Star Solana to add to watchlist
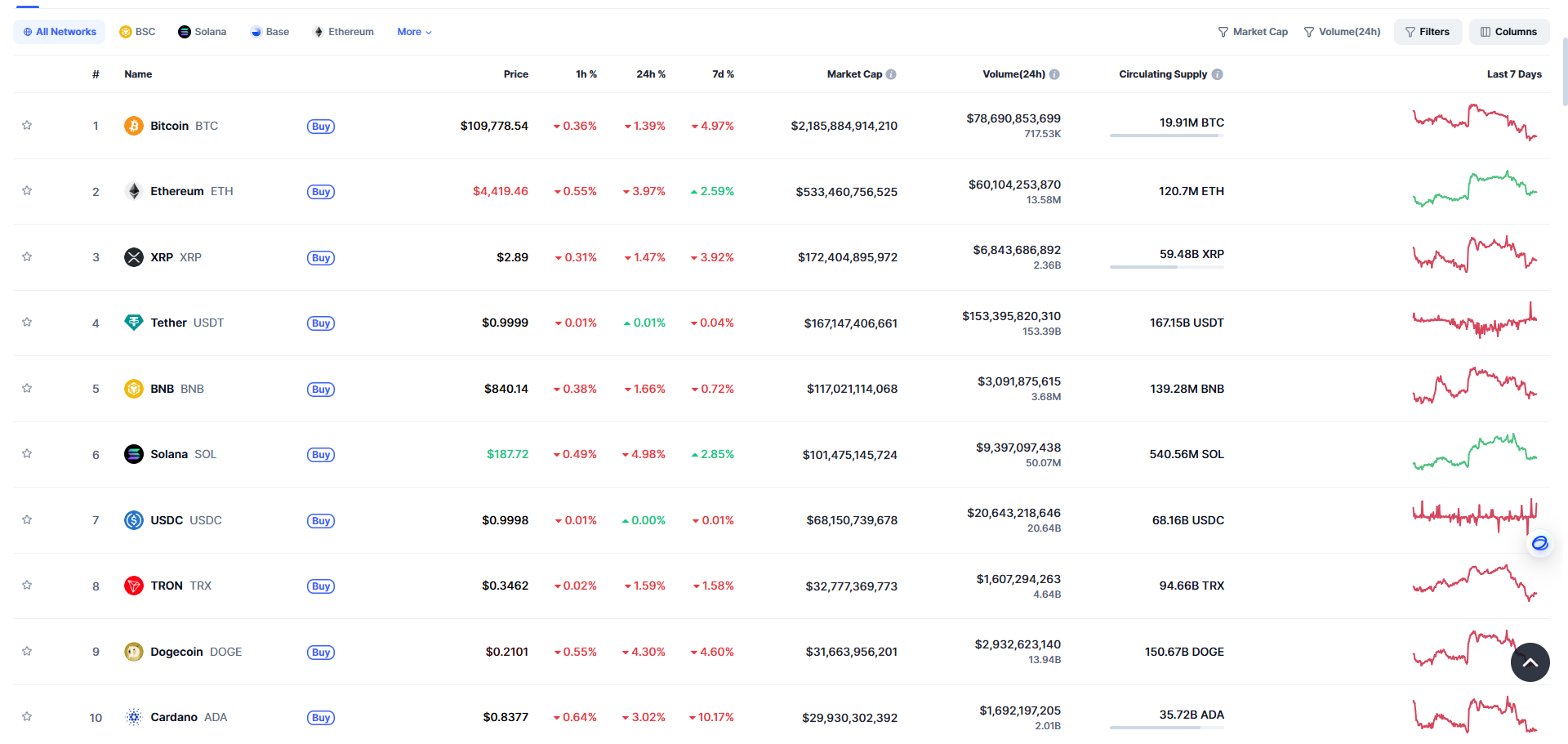Image resolution: width=1568 pixels, height=744 pixels. (x=27, y=453)
